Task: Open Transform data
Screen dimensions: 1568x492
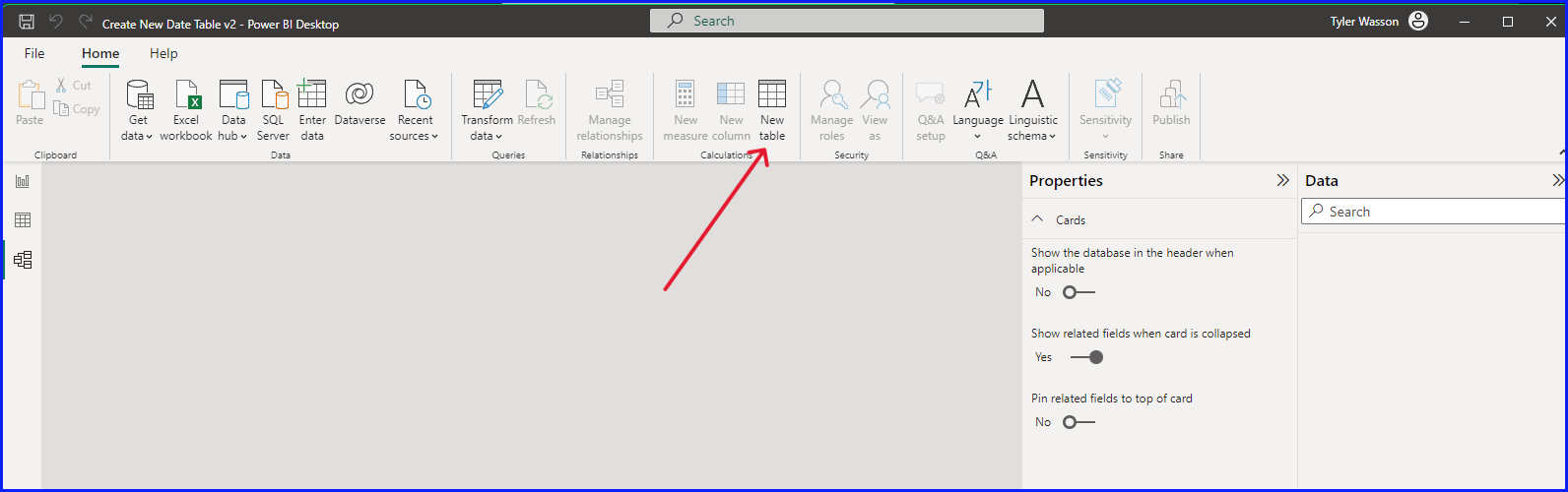Action: 487,110
